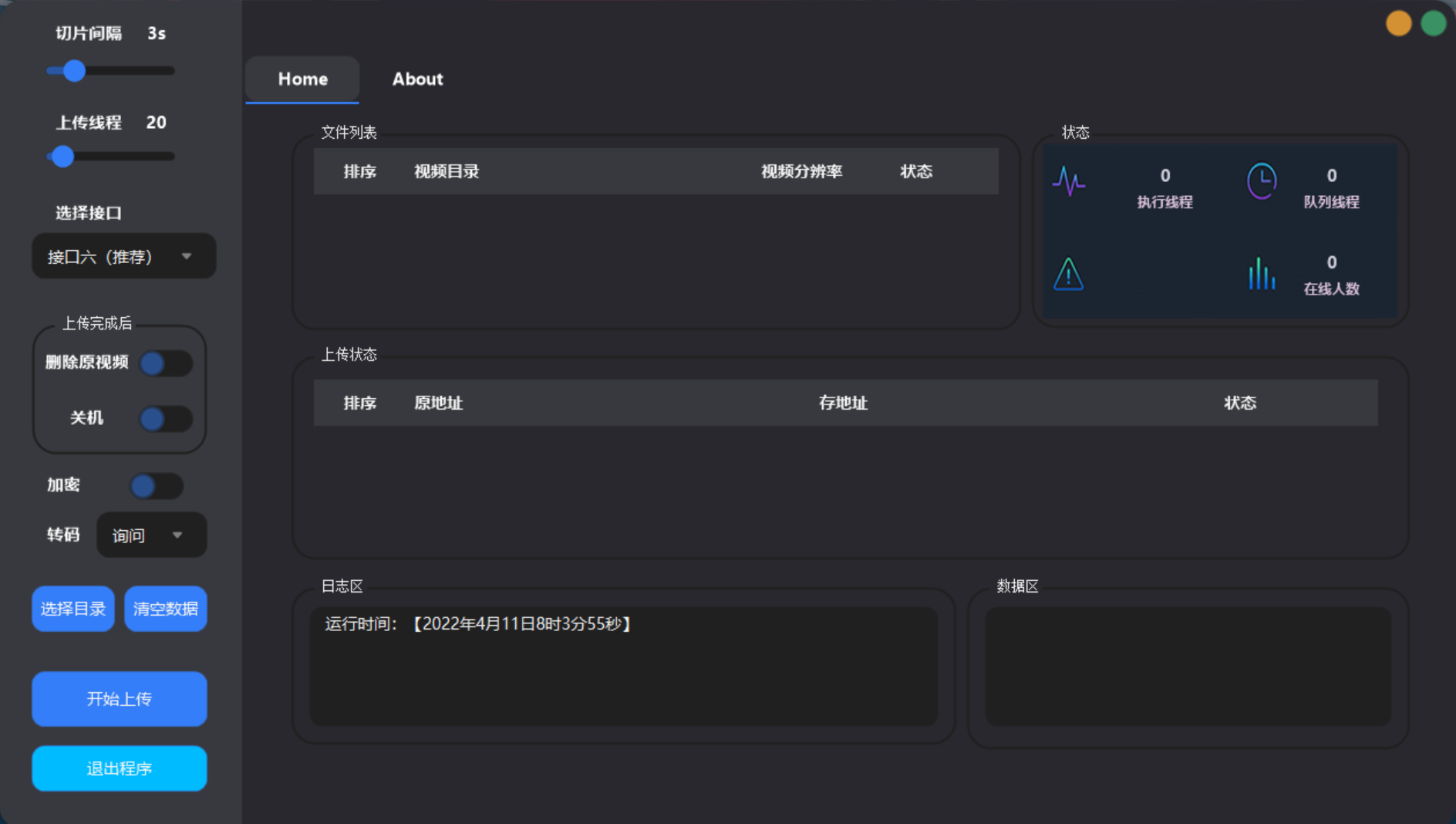Click the 执行线程 label

pos(1164,202)
